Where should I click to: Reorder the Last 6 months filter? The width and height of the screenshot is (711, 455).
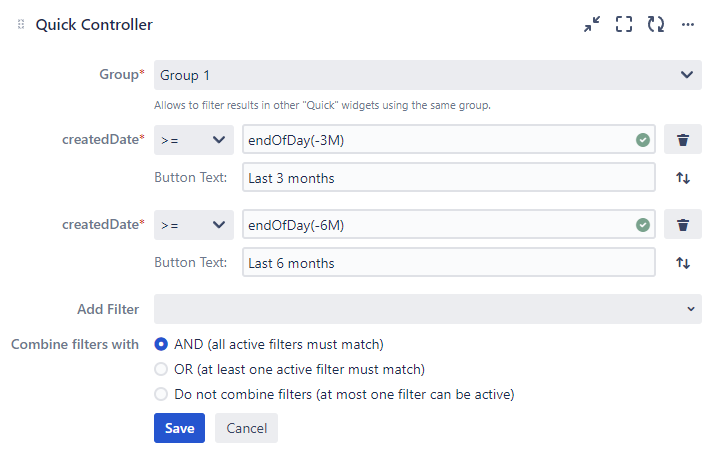(683, 263)
